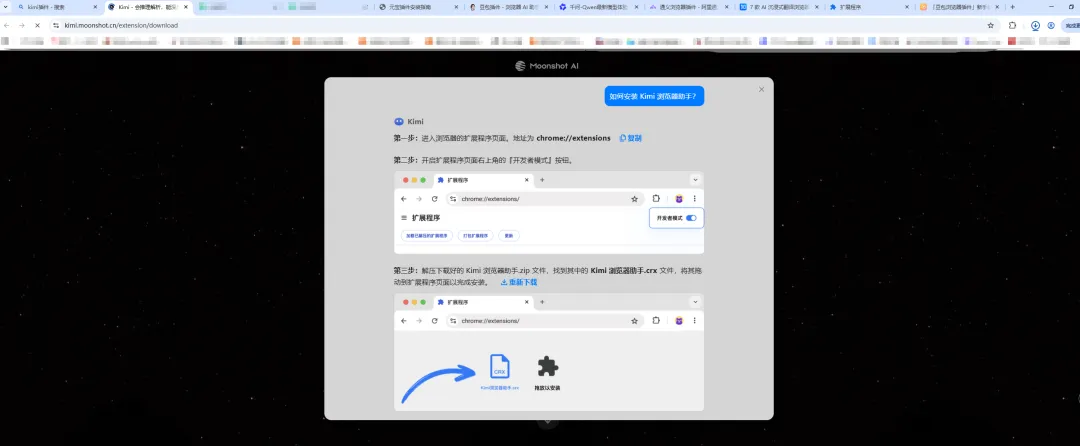Click the Kimi avatar icon in dialog
Viewport: 1080px width, 446px height.
(399, 121)
